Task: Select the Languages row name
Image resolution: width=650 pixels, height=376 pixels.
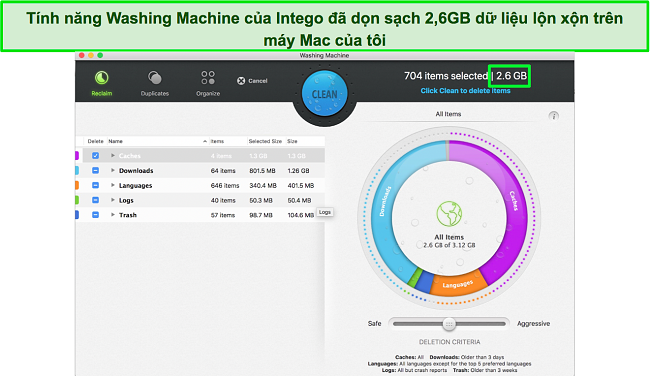Action: [135, 186]
